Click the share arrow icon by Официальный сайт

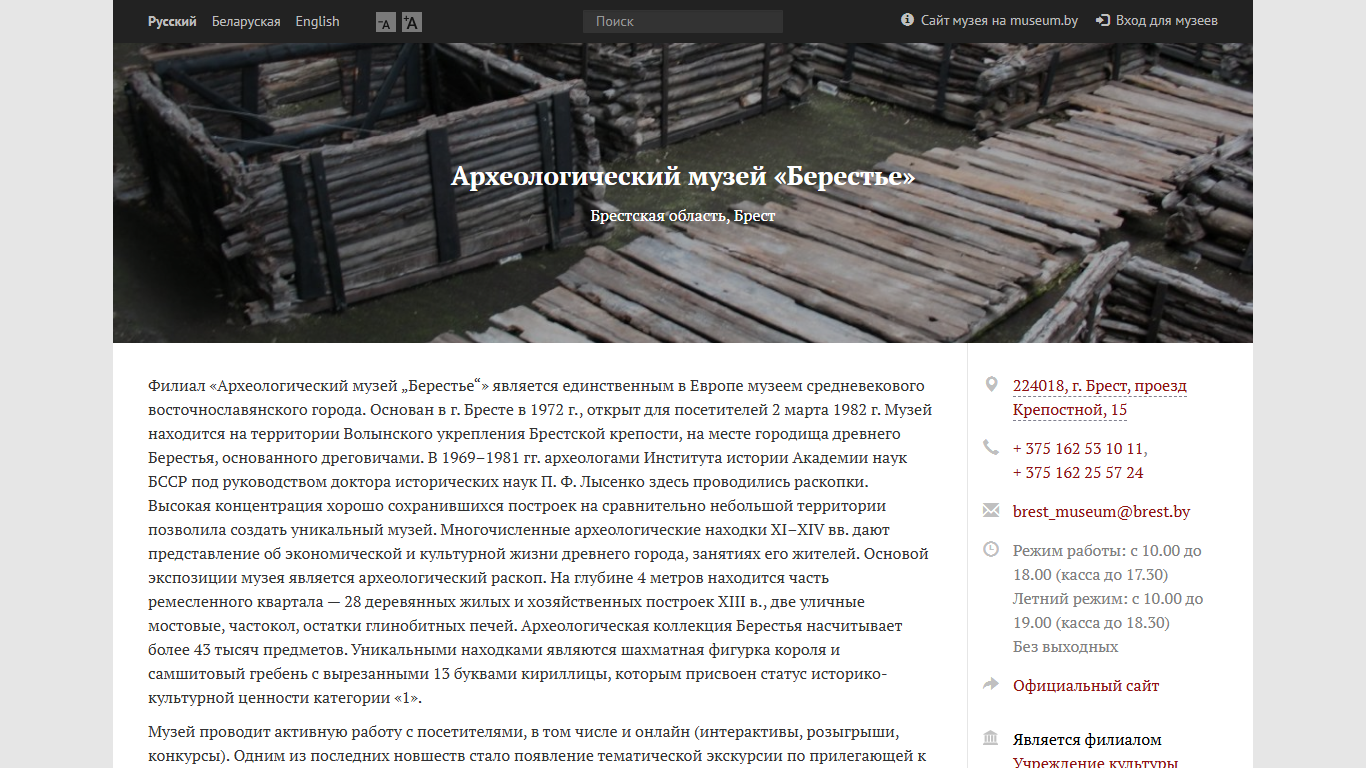(x=991, y=685)
